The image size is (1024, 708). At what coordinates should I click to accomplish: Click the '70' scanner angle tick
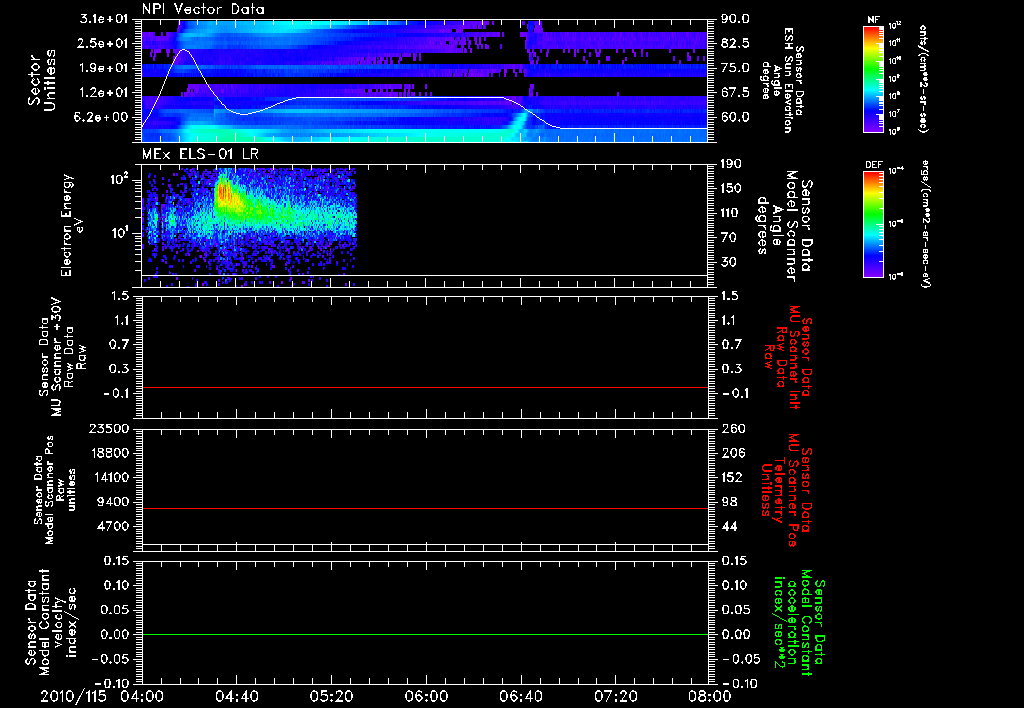click(x=729, y=238)
